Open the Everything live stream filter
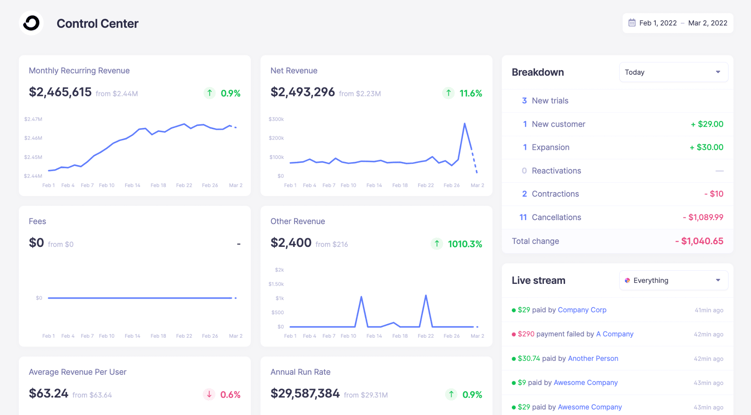Viewport: 751px width, 415px height. [673, 280]
